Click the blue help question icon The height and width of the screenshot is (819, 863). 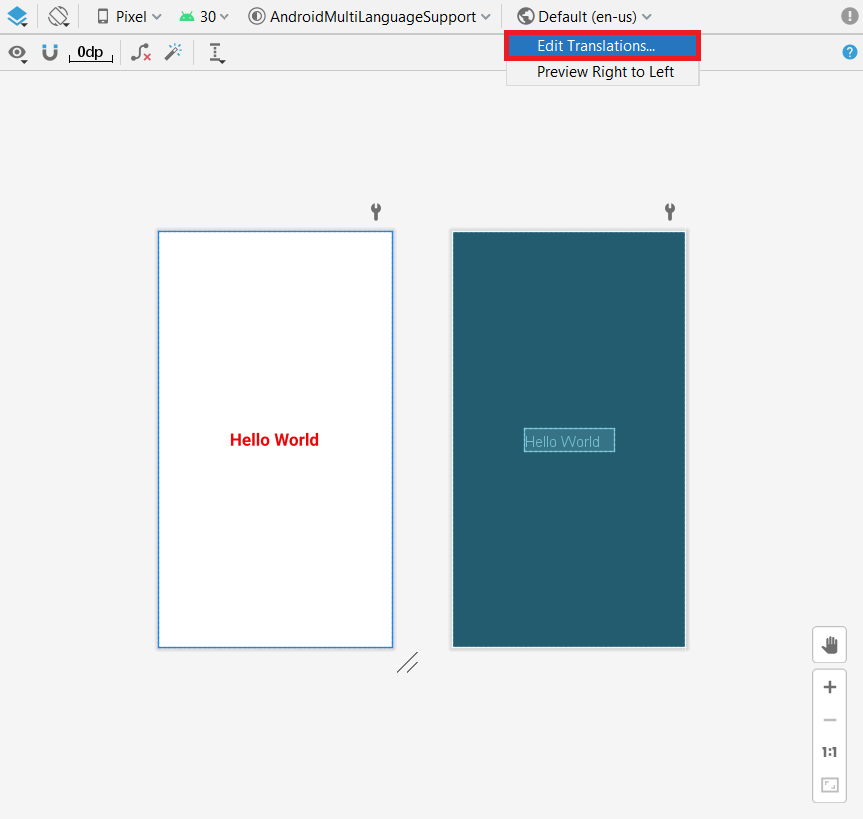(850, 52)
